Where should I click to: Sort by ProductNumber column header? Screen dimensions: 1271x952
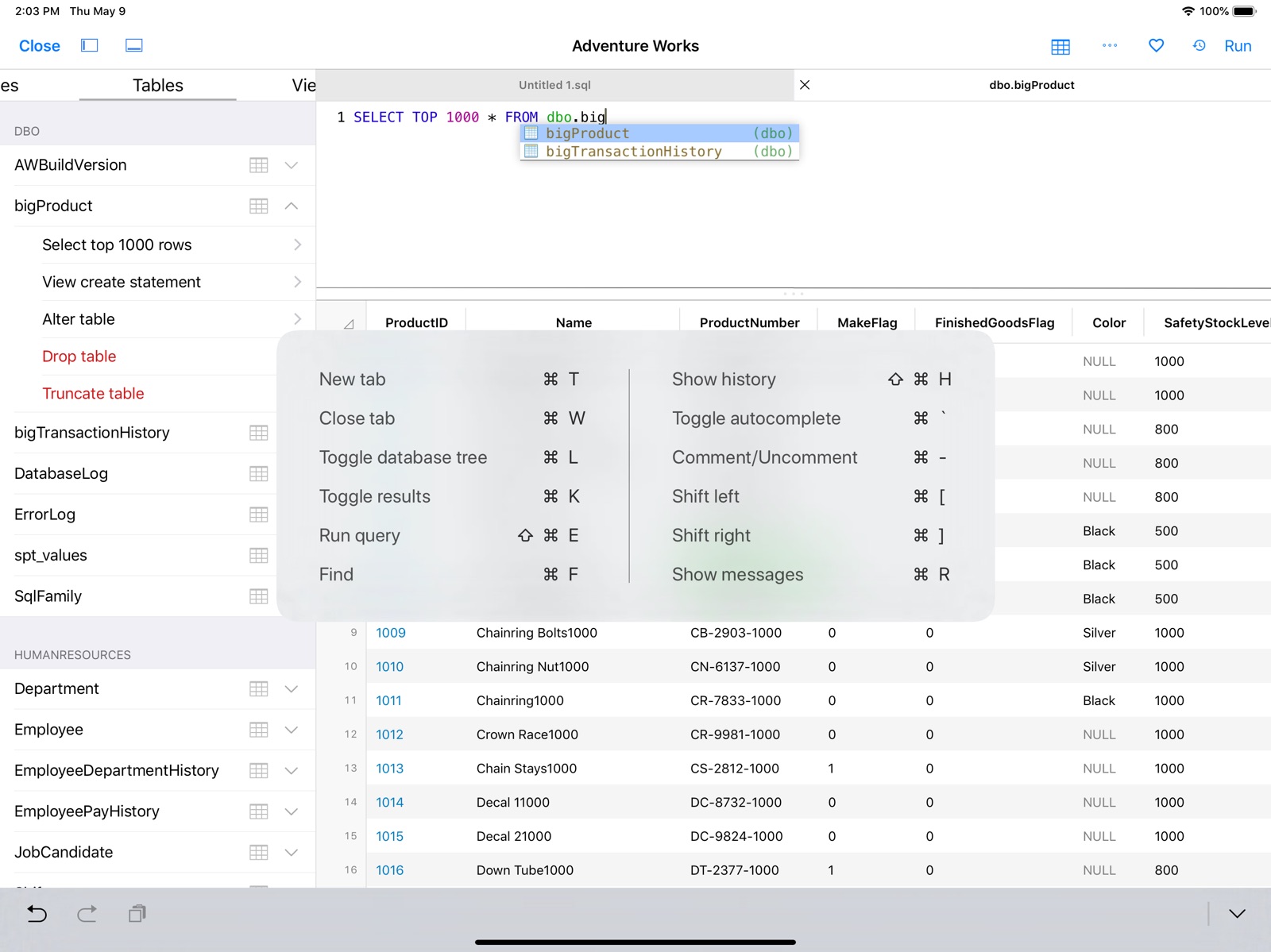749,322
